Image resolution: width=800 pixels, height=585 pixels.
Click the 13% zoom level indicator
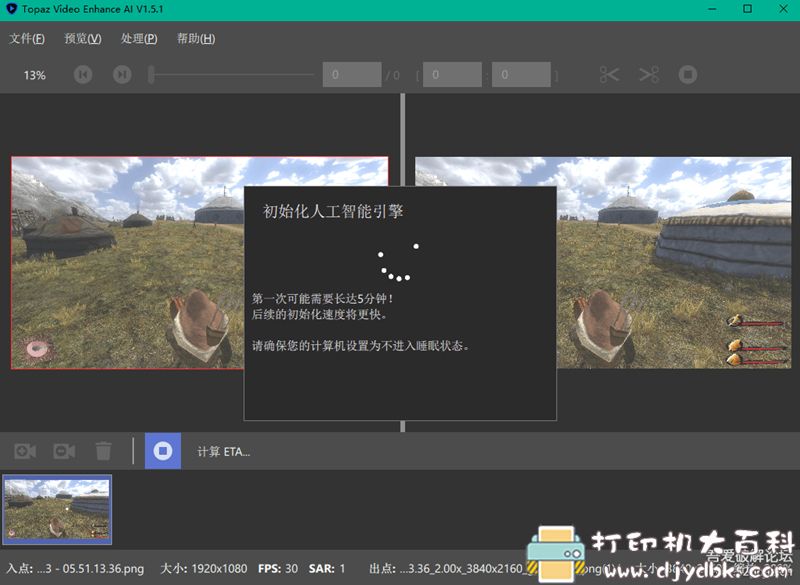coord(35,75)
